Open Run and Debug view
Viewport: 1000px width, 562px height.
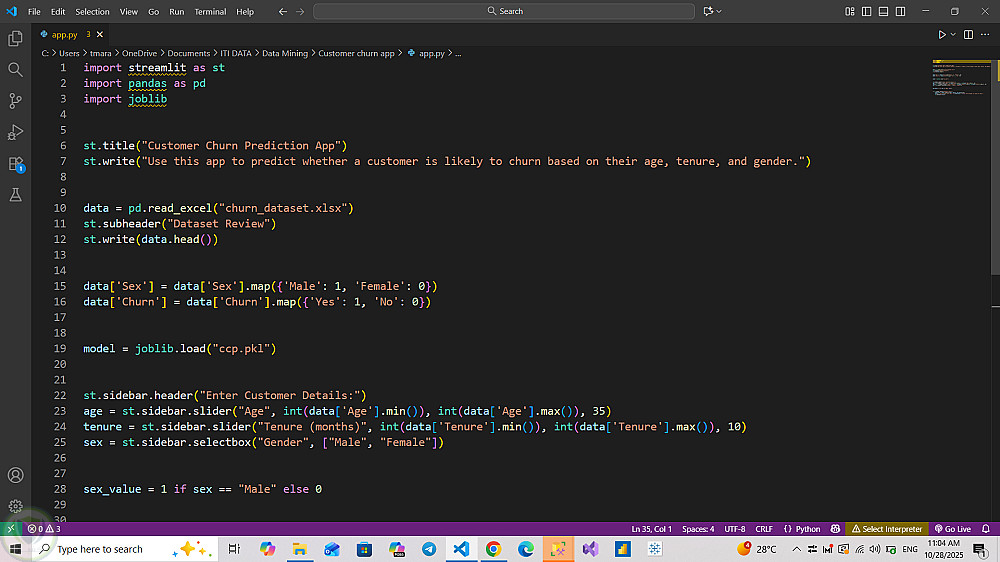pyautogui.click(x=15, y=132)
